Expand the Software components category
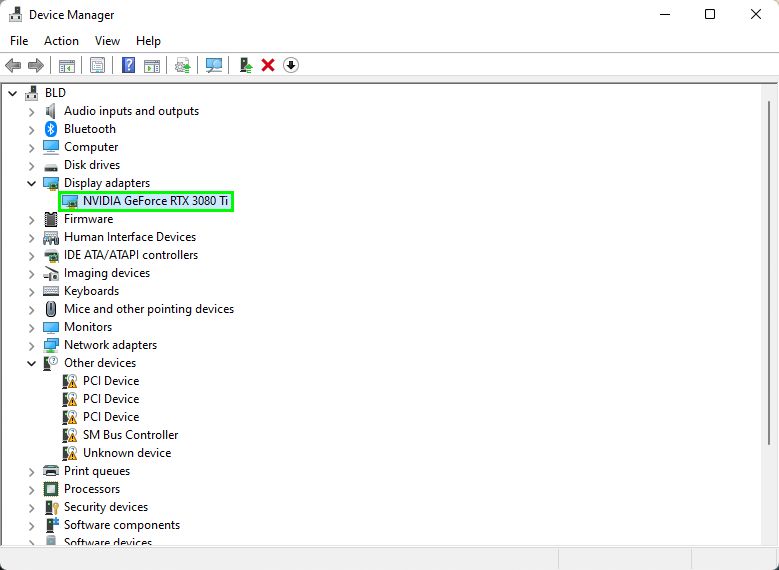 click(32, 525)
